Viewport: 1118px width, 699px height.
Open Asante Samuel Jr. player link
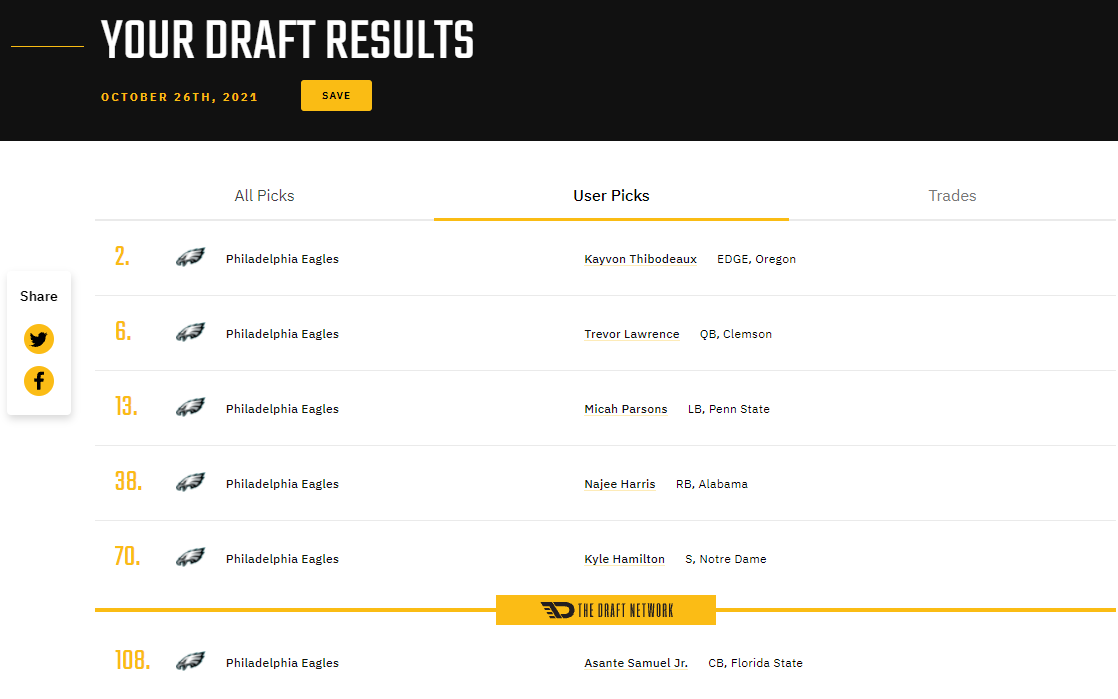point(636,663)
